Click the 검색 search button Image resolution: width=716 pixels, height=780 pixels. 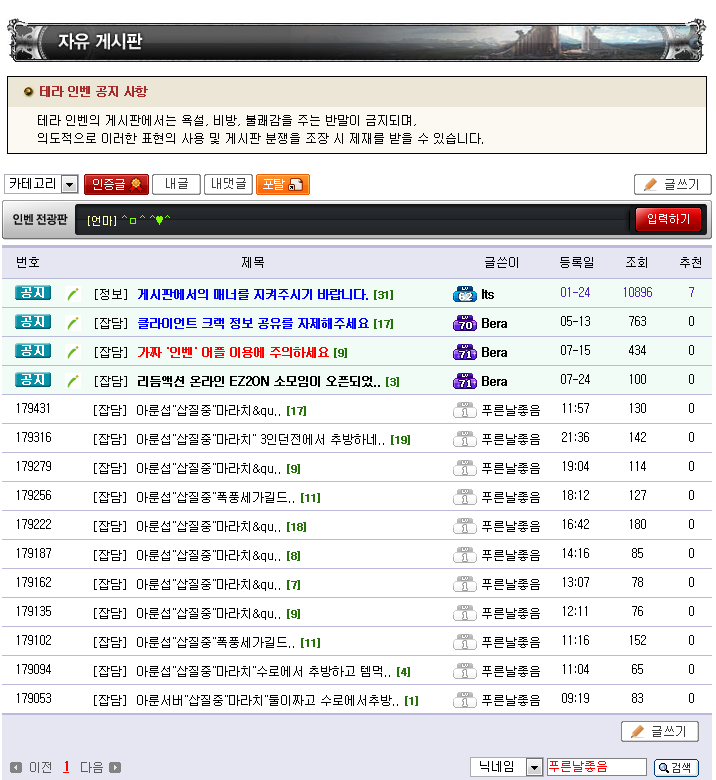(x=676, y=767)
